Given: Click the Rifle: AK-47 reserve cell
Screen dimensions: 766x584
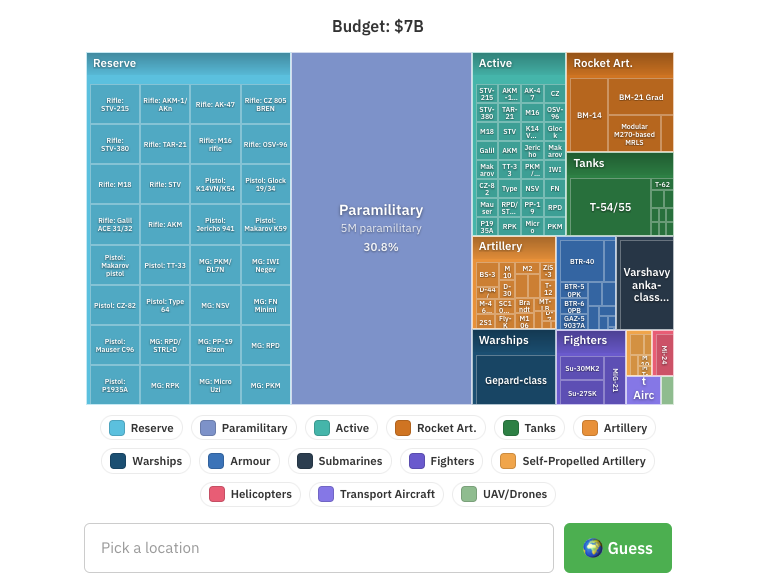Looking at the screenshot, I should pos(215,104).
